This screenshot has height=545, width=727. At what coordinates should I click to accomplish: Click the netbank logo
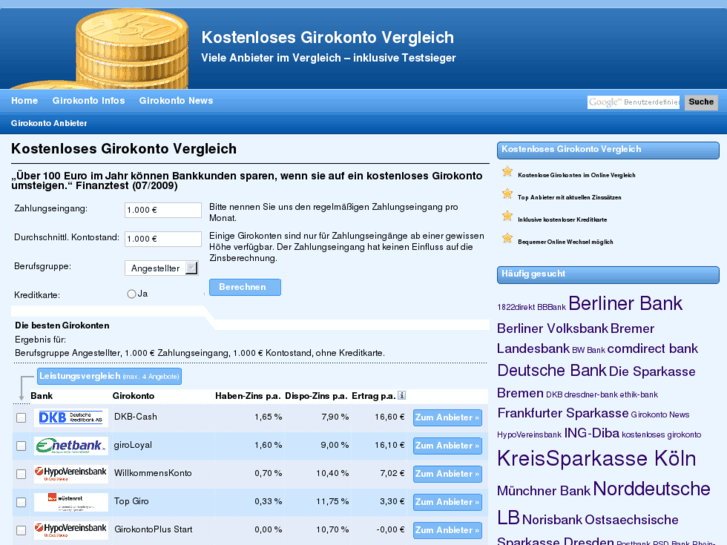[x=71, y=446]
